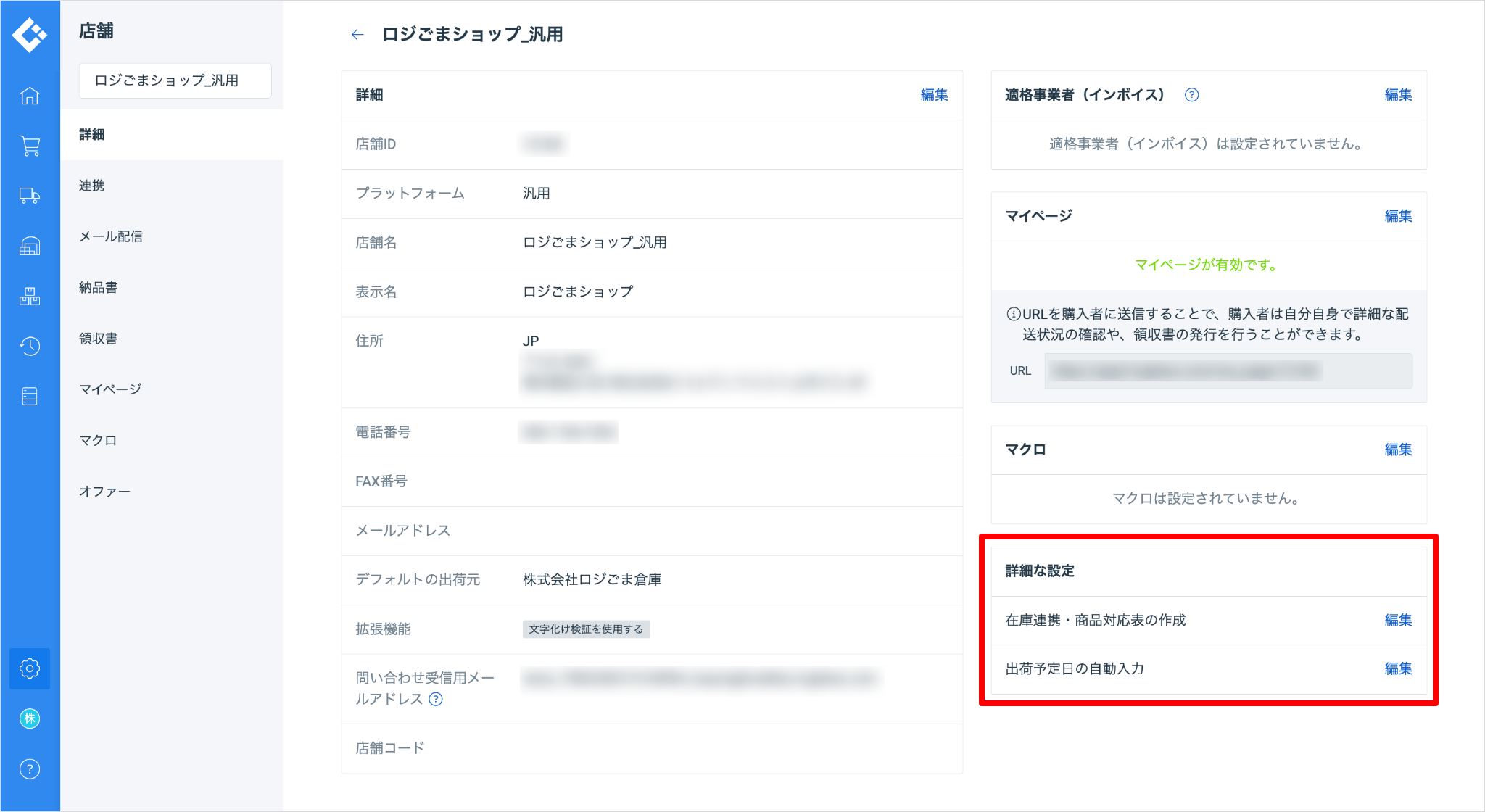Click the stacked boxes inventory icon

click(x=30, y=296)
